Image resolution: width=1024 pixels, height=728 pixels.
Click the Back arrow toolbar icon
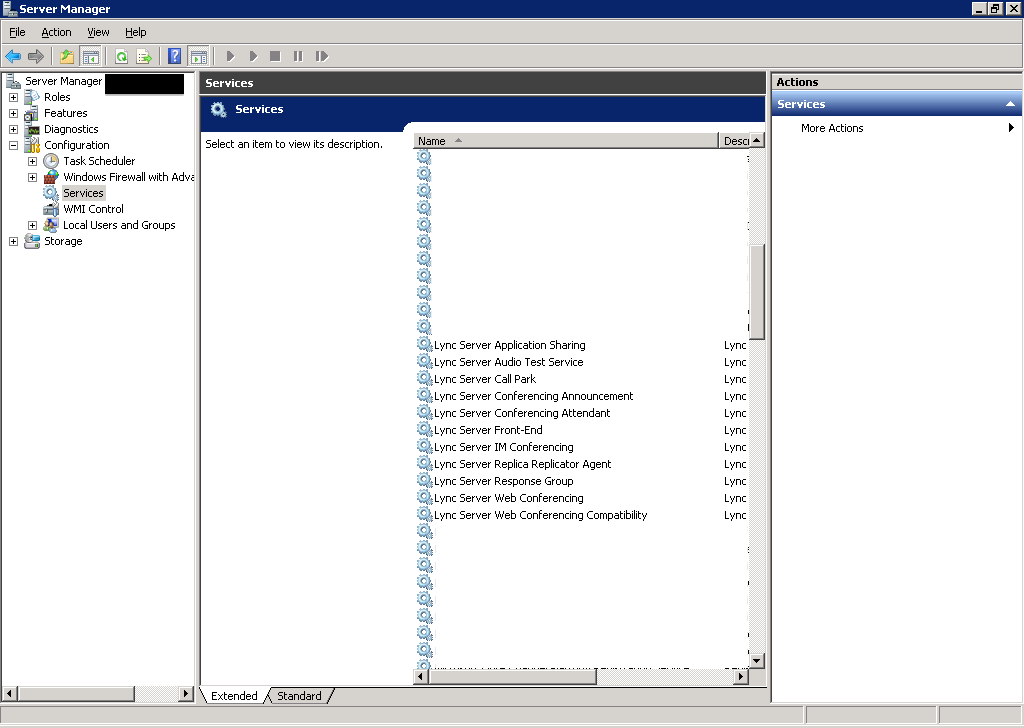coord(13,56)
